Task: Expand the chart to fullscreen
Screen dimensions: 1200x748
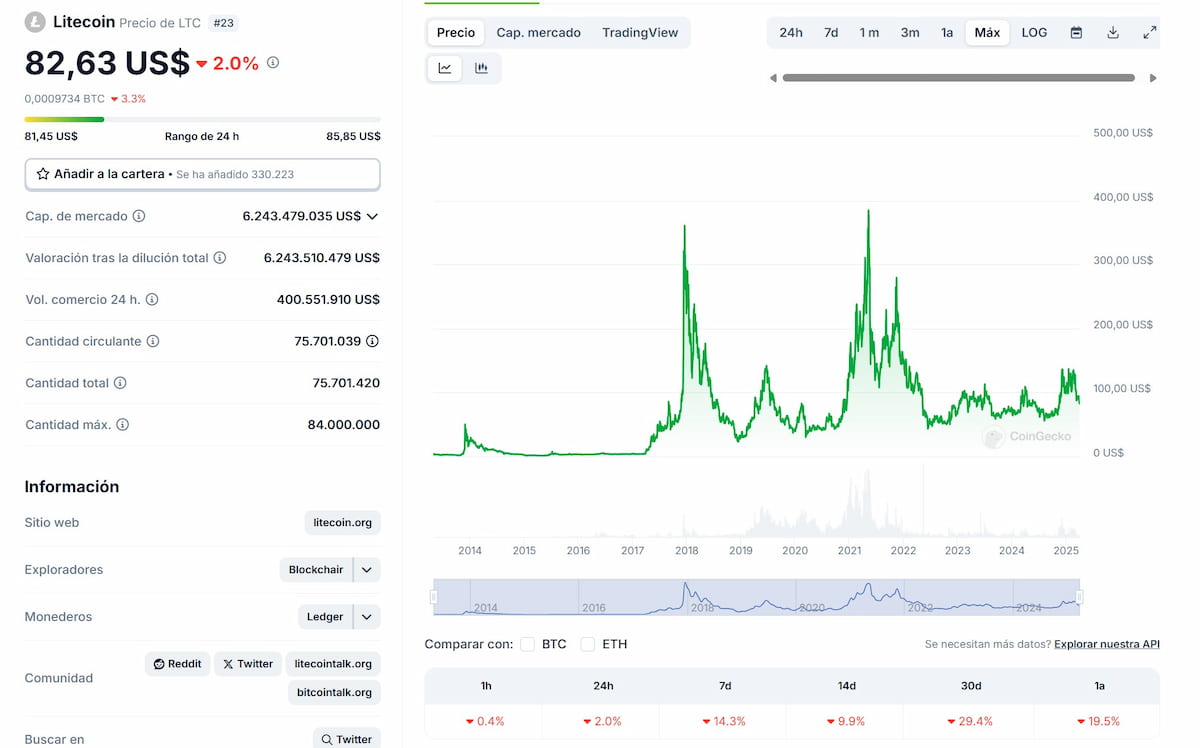Action: [1149, 32]
